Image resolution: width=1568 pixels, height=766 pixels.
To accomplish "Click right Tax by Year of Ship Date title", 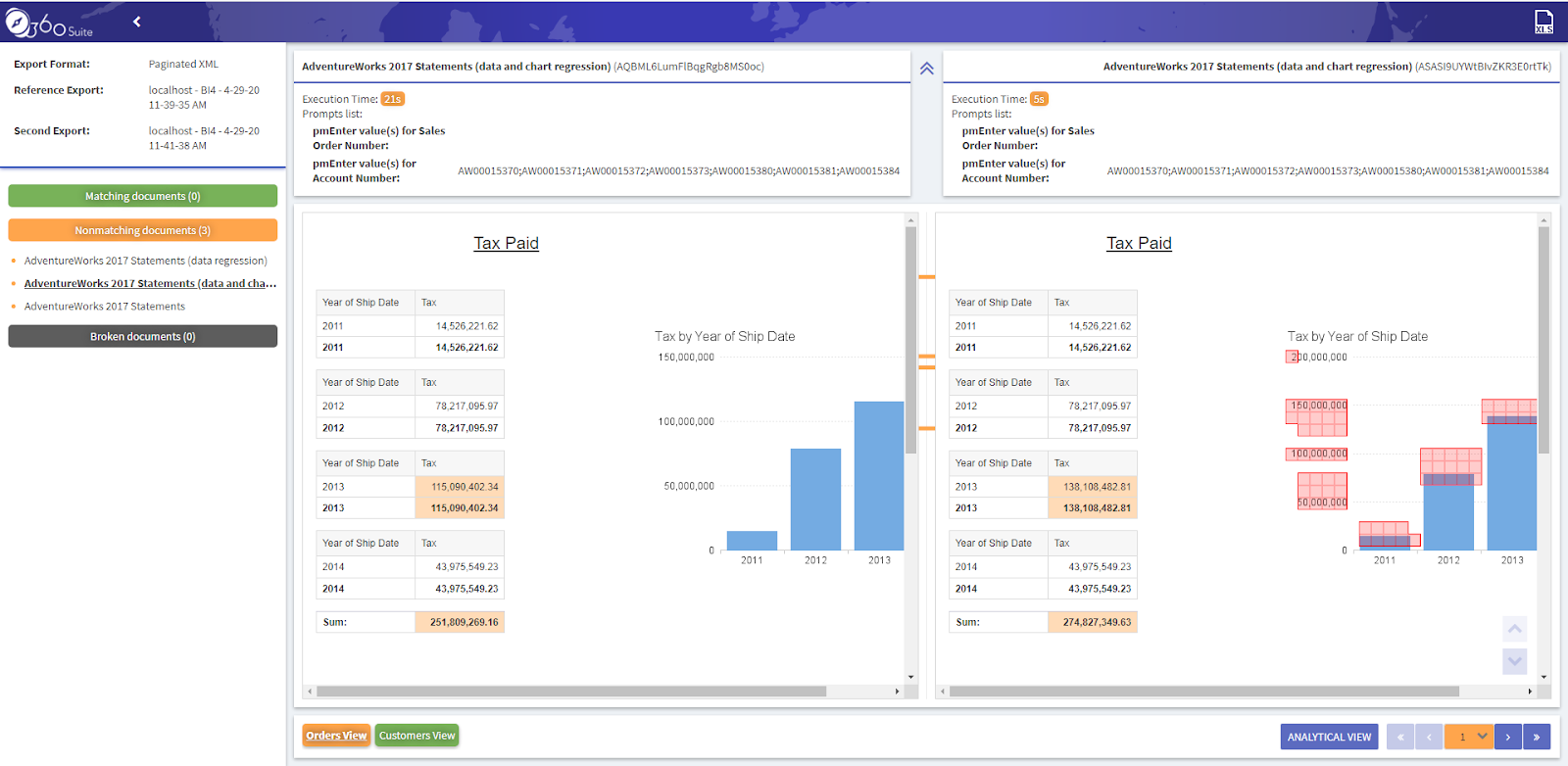I will [1357, 336].
